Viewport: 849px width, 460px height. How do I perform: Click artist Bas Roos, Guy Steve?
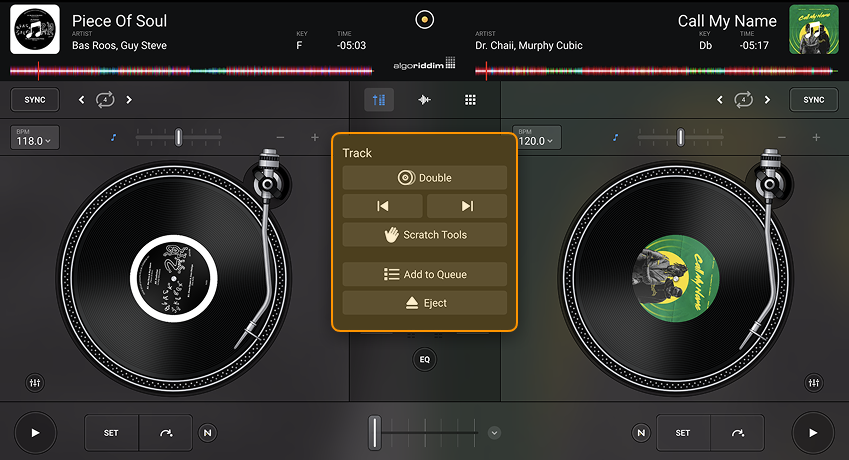(119, 45)
